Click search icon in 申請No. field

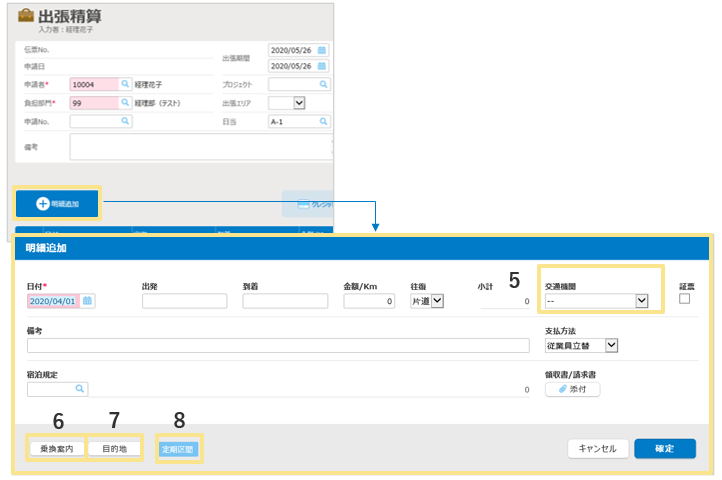point(125,121)
